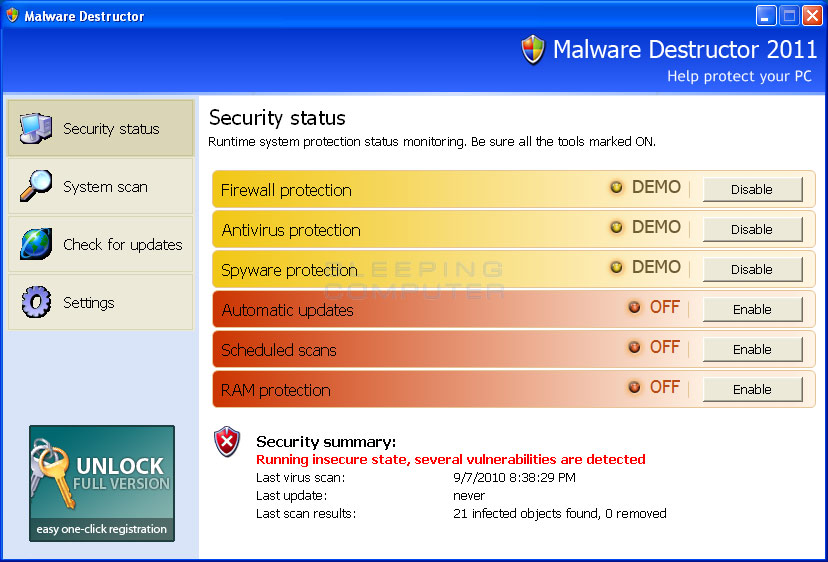This screenshot has height=562, width=828.
Task: Click the DEMO status of Antivirus protection
Action: [656, 227]
